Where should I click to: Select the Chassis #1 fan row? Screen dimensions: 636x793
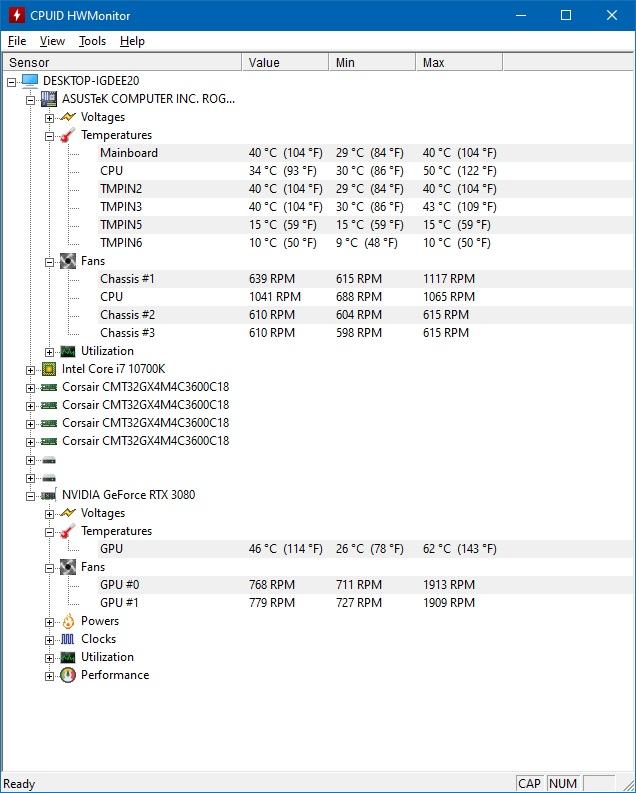click(366, 279)
